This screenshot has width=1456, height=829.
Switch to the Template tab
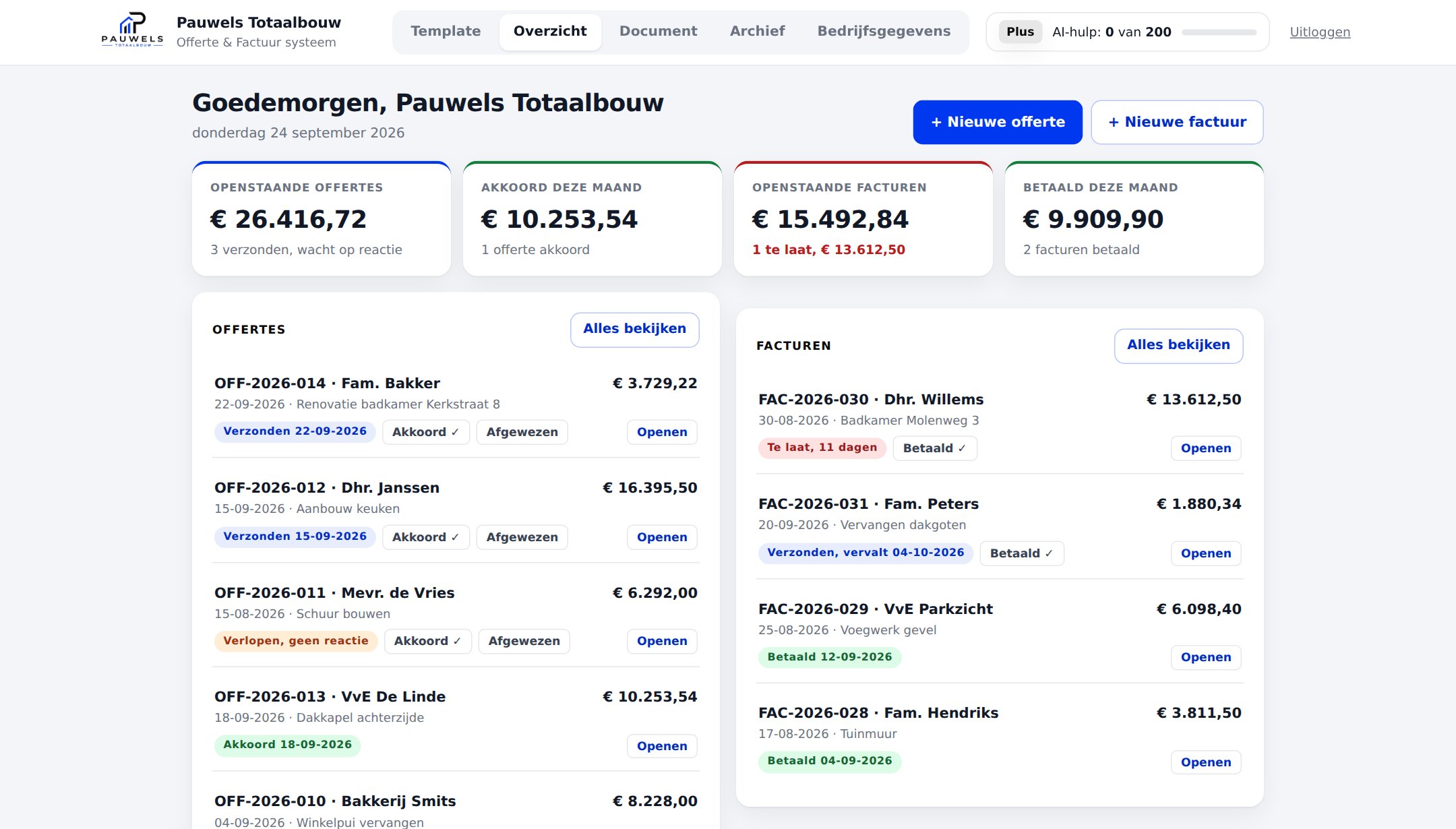click(x=446, y=32)
